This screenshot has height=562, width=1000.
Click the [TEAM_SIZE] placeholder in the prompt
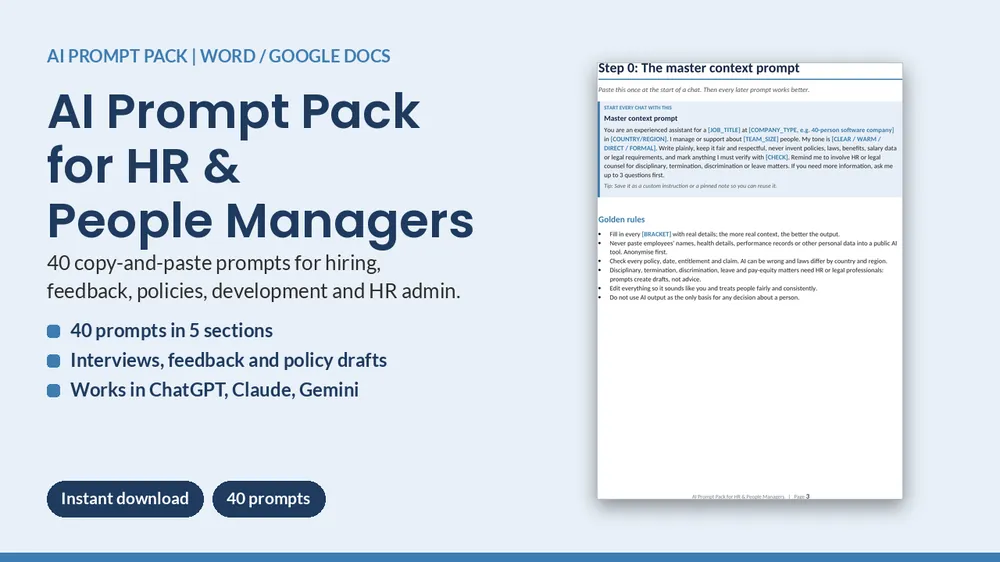[x=760, y=139]
